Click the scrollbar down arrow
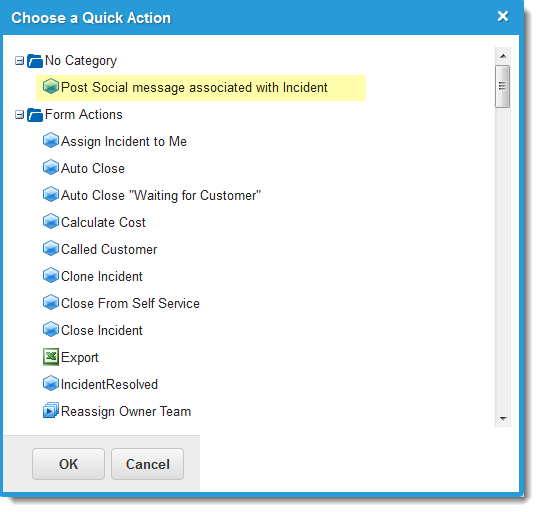This screenshot has width=539, height=512. pyautogui.click(x=503, y=419)
